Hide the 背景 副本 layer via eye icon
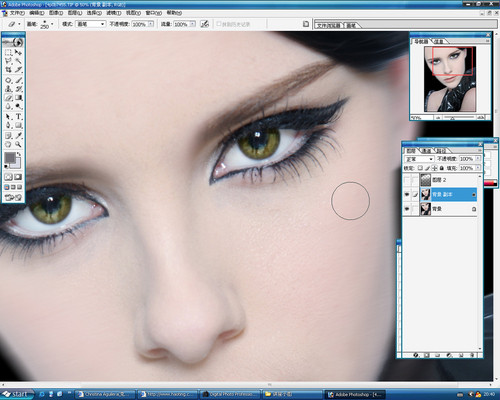Viewport: 500px width, 400px height. [407, 194]
